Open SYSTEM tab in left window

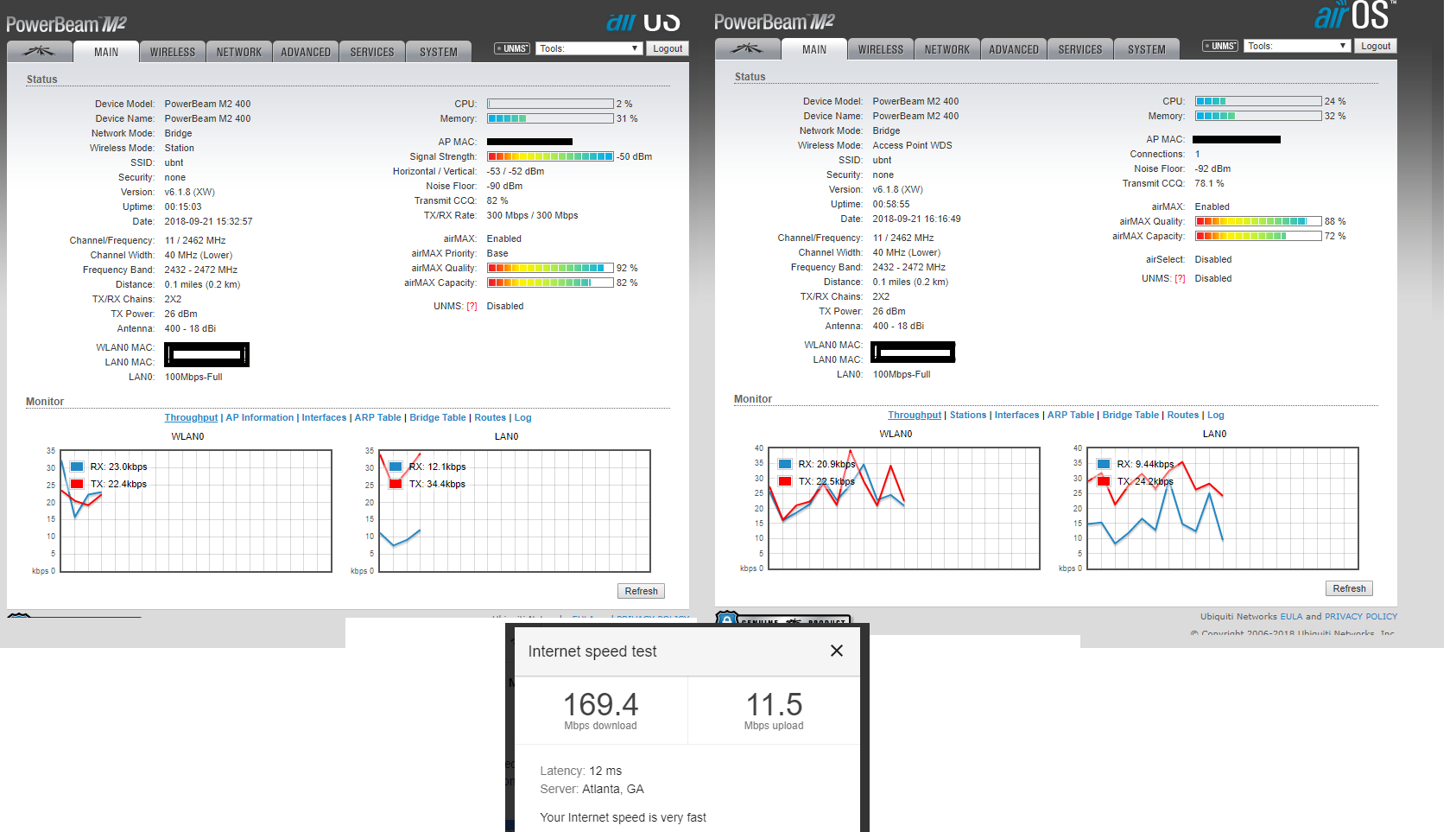(x=439, y=52)
